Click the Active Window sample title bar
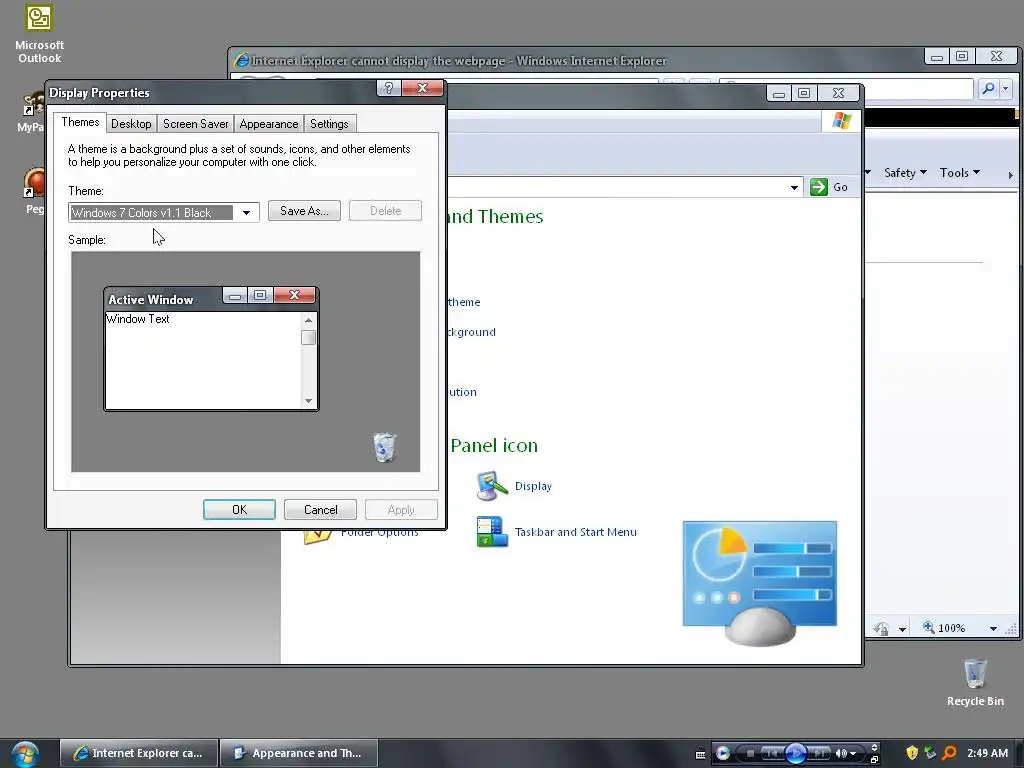The height and width of the screenshot is (768, 1024). (165, 299)
